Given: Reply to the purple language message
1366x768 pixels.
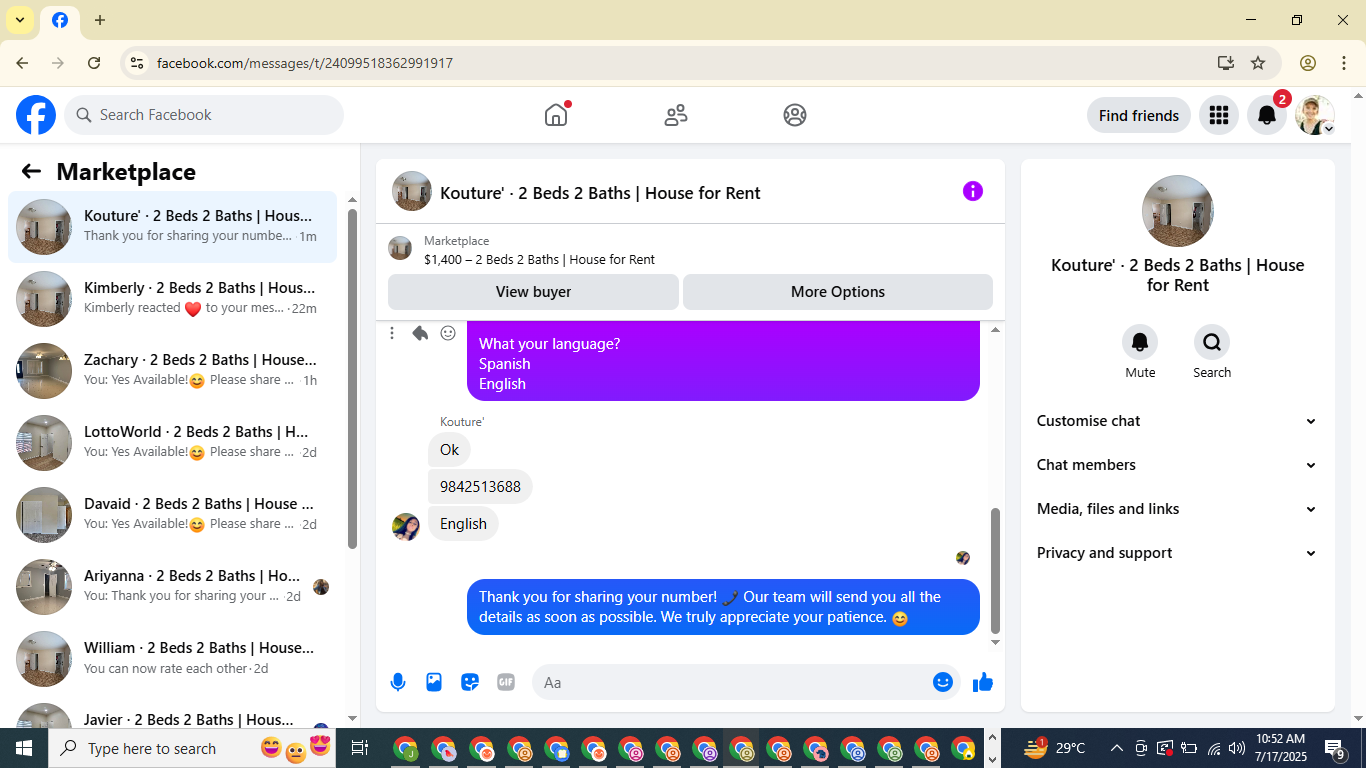Looking at the screenshot, I should click(x=420, y=333).
